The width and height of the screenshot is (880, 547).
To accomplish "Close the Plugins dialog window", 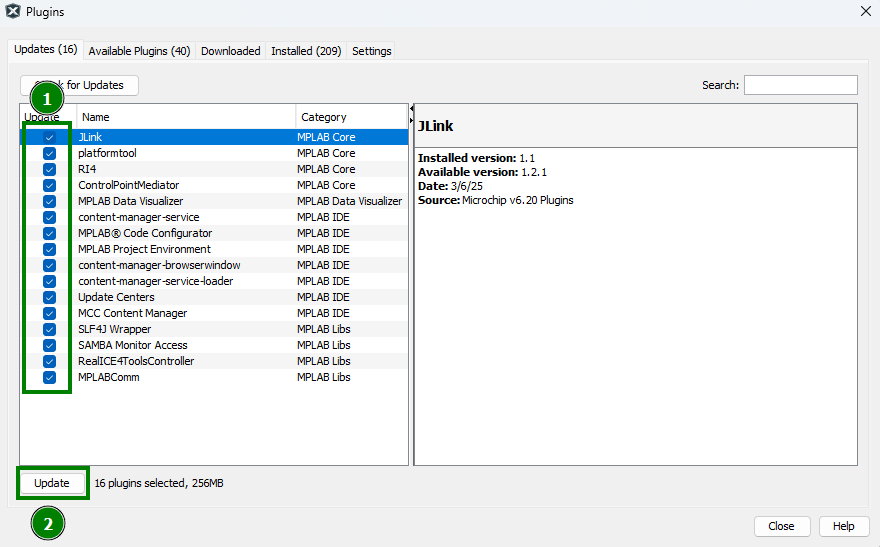I will (865, 11).
